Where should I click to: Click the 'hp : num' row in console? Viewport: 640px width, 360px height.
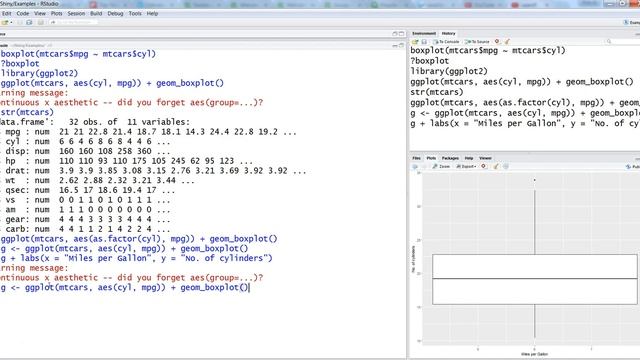(x=127, y=161)
